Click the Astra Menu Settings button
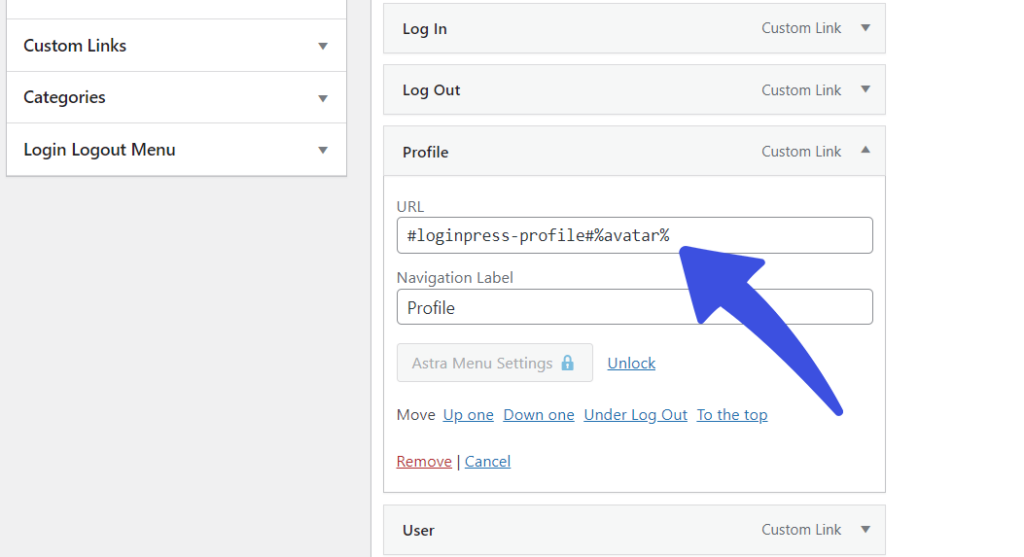 click(494, 362)
